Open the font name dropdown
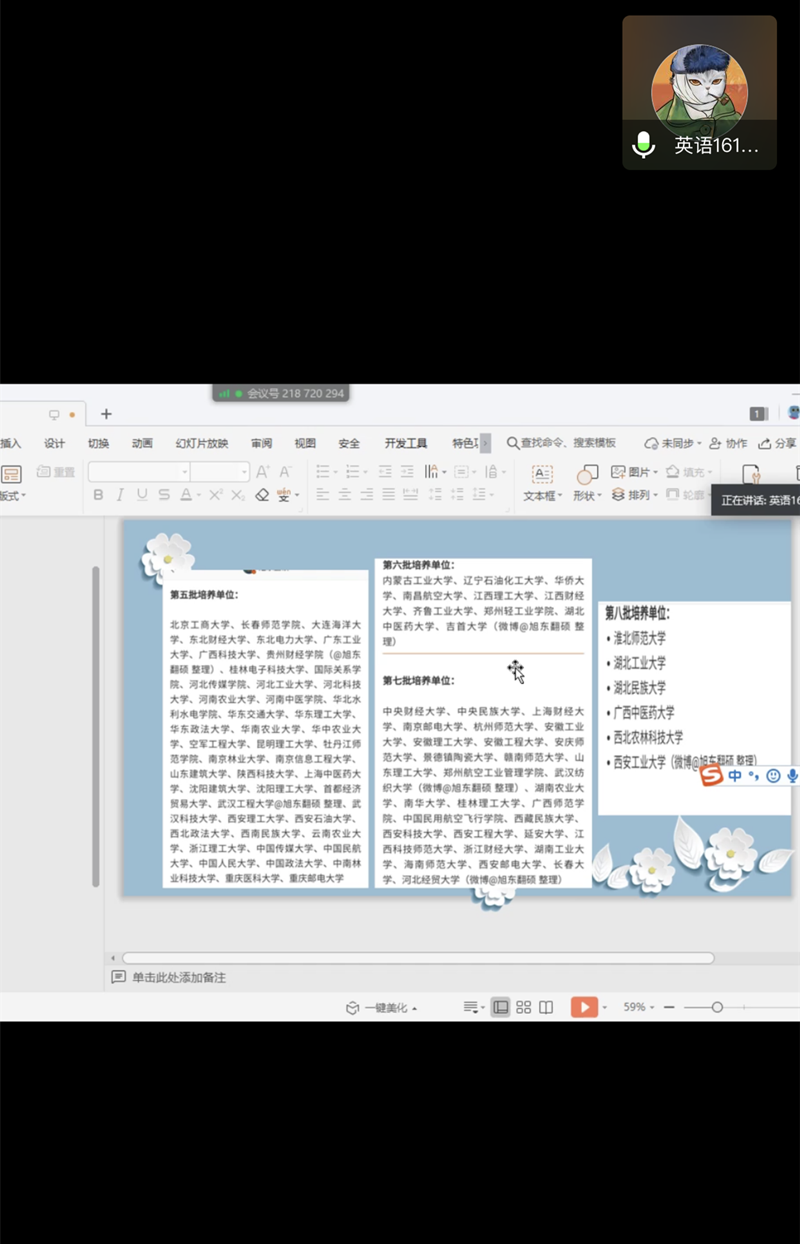The height and width of the screenshot is (1244, 800). (184, 472)
